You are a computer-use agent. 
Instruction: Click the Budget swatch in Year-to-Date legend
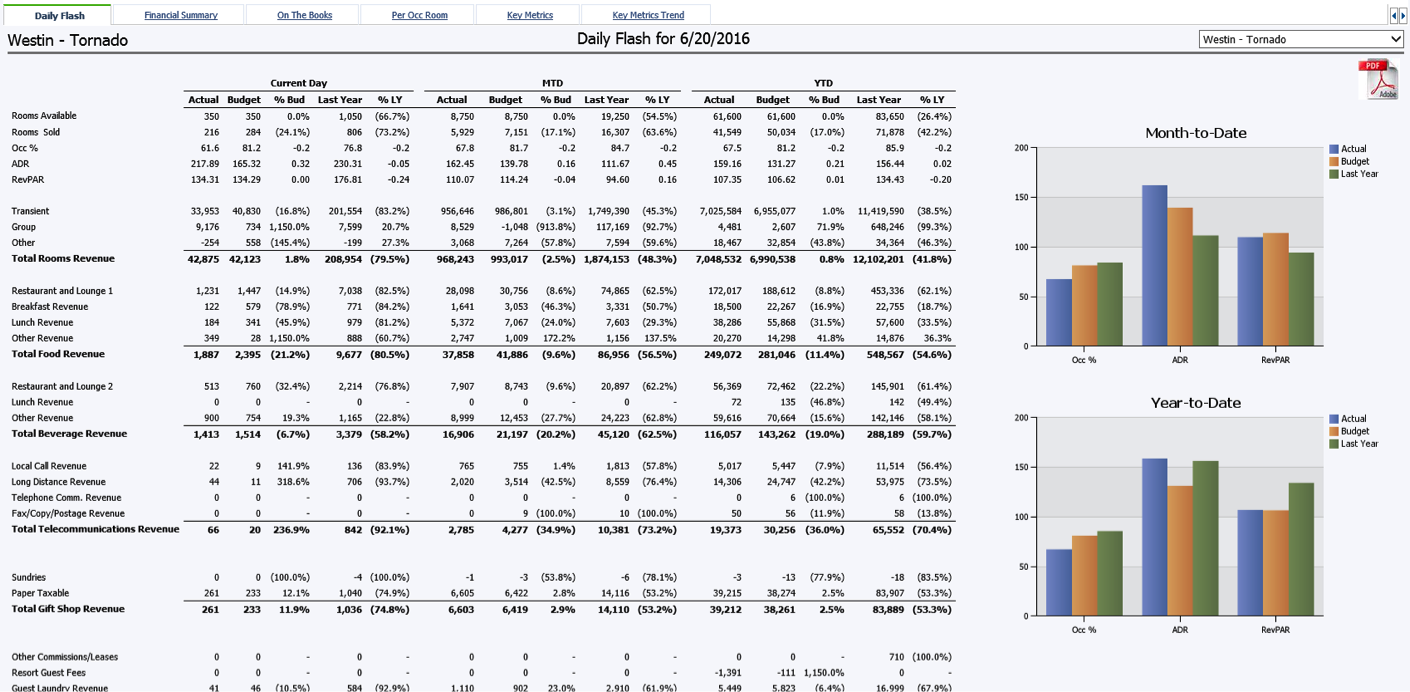click(1334, 431)
